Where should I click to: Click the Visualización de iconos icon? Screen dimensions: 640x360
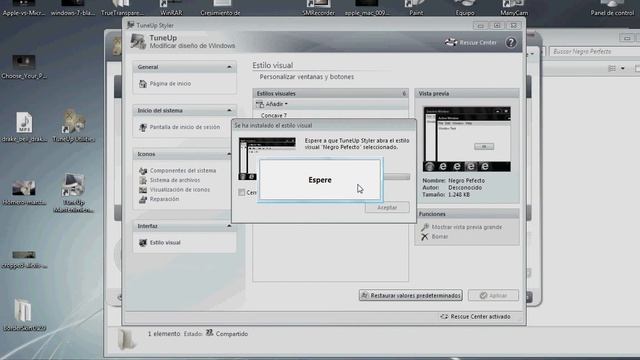tap(142, 190)
